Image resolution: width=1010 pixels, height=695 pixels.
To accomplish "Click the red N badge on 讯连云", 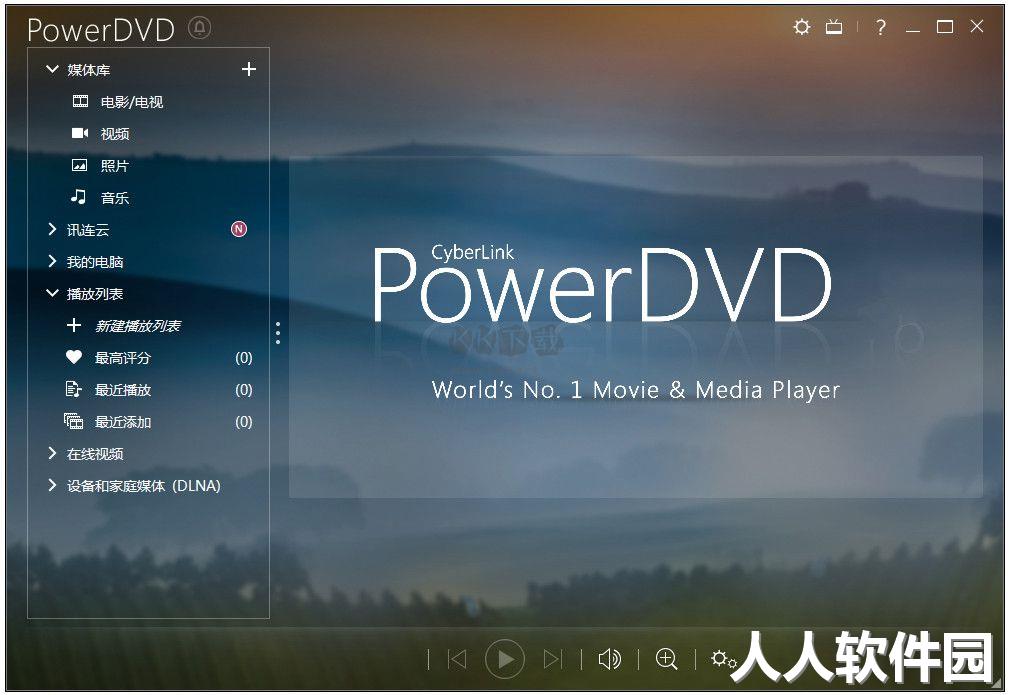I will (x=239, y=229).
